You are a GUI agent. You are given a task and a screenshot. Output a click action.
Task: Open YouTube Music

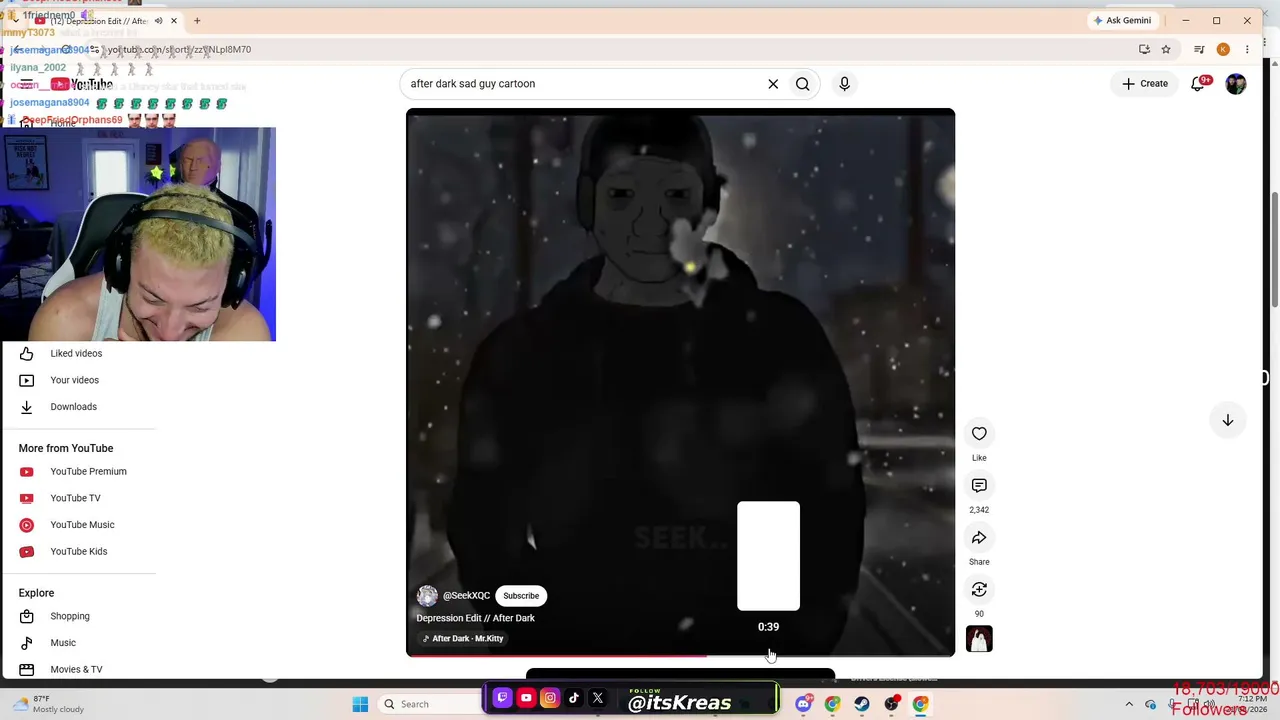(80, 525)
